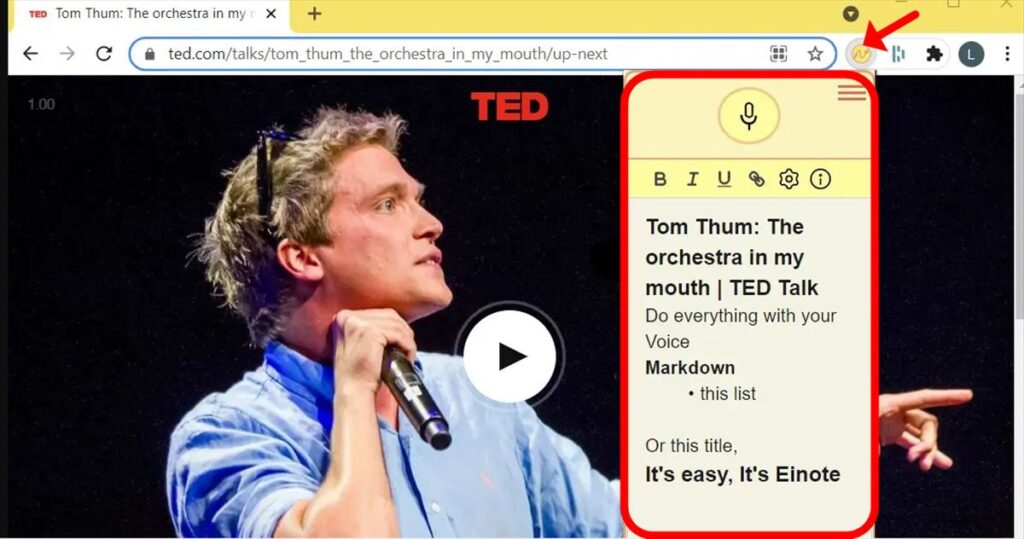Toggle Italic formatting in Einote

692,179
